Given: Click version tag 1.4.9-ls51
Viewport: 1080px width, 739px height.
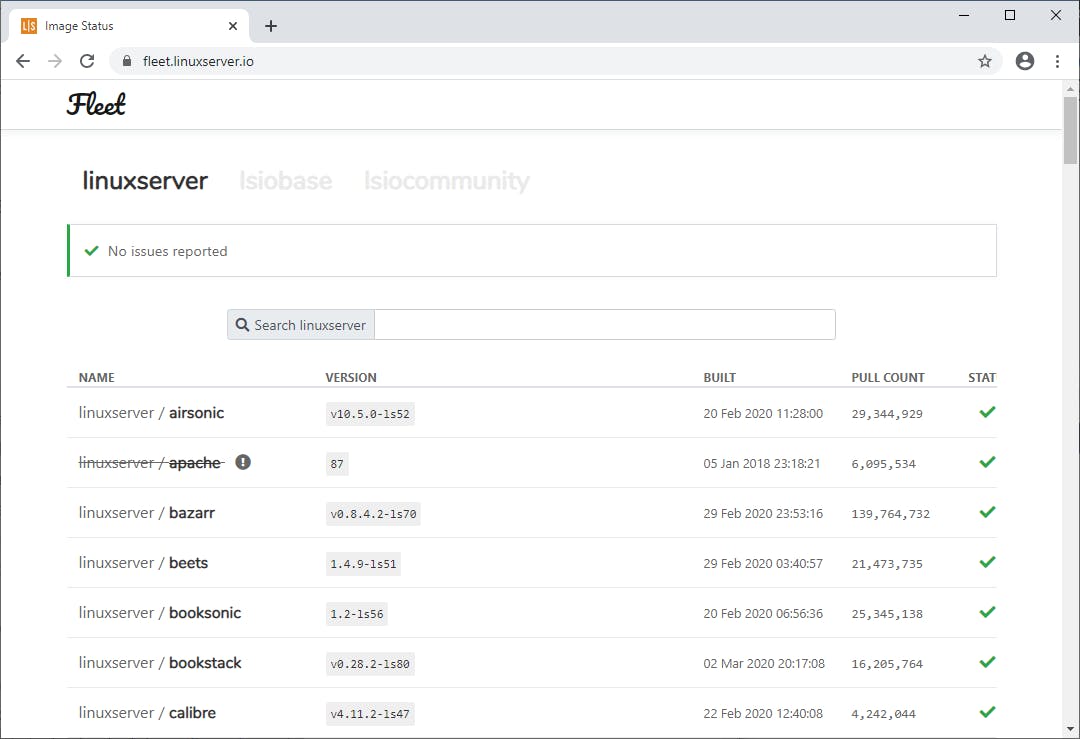Looking at the screenshot, I should coord(363,564).
